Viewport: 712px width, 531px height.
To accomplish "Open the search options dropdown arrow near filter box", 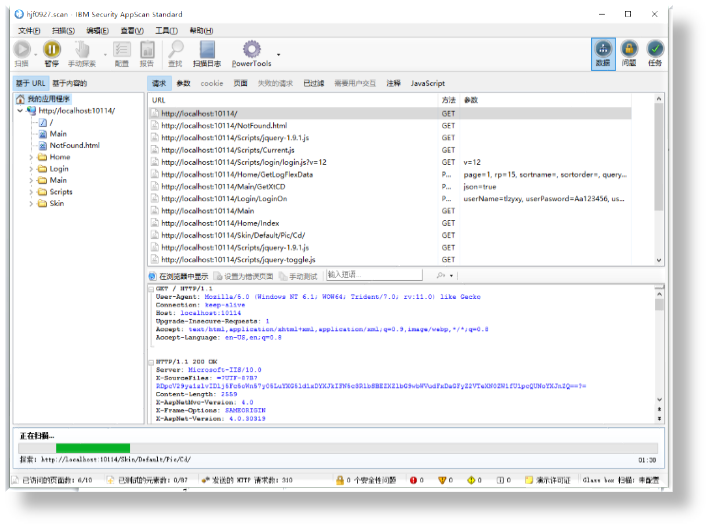I will (451, 276).
